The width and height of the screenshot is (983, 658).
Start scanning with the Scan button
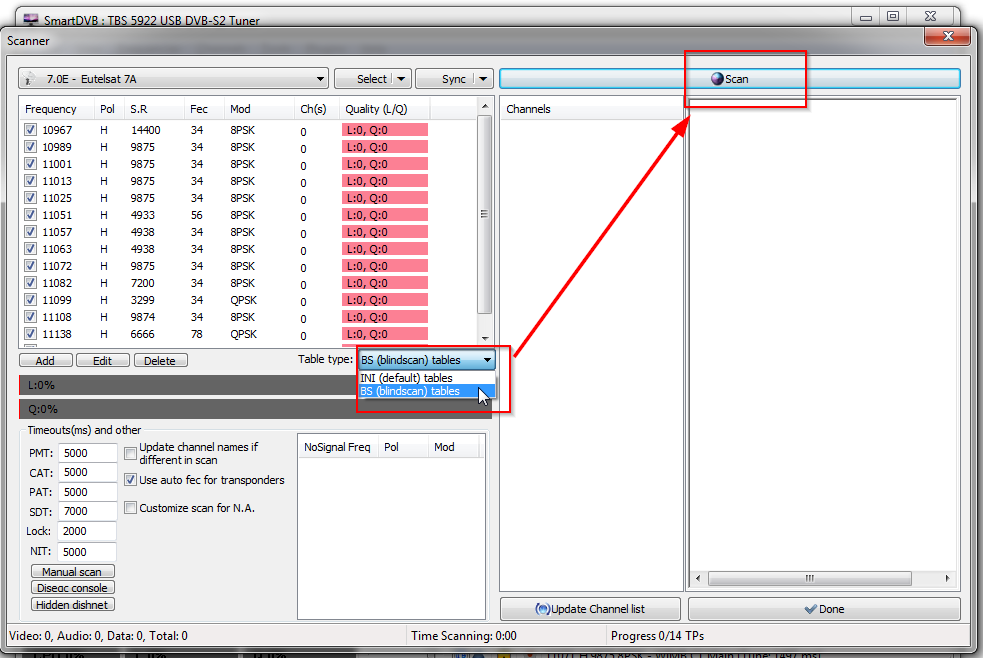pos(730,79)
